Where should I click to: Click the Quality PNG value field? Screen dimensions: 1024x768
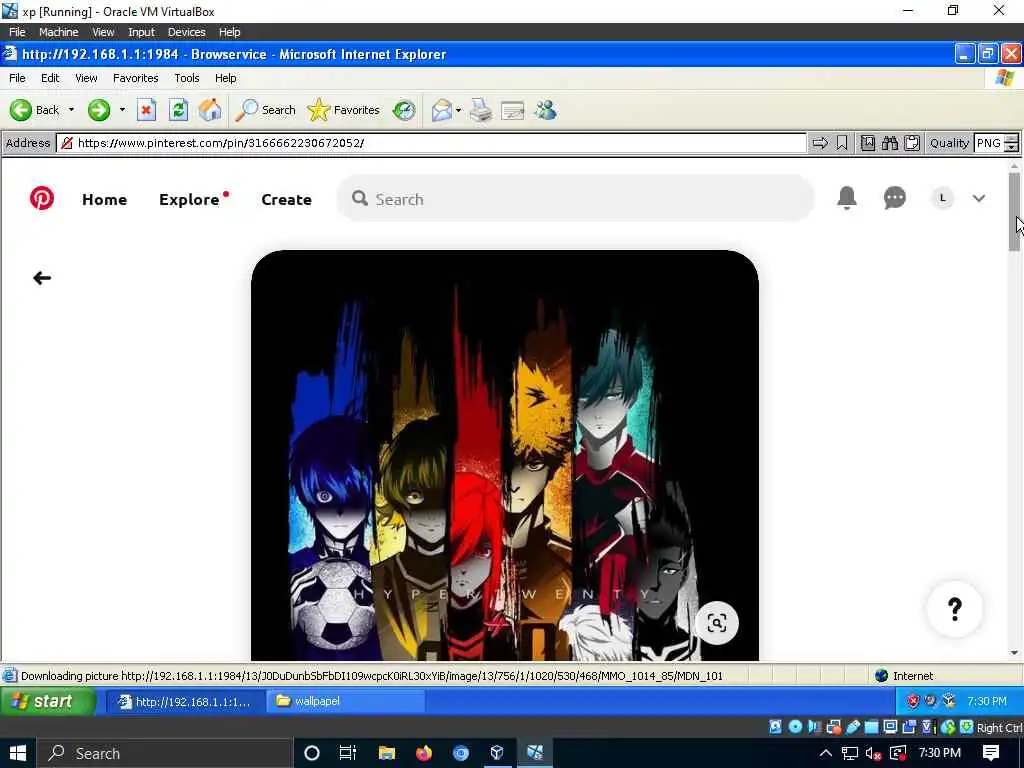tap(989, 143)
